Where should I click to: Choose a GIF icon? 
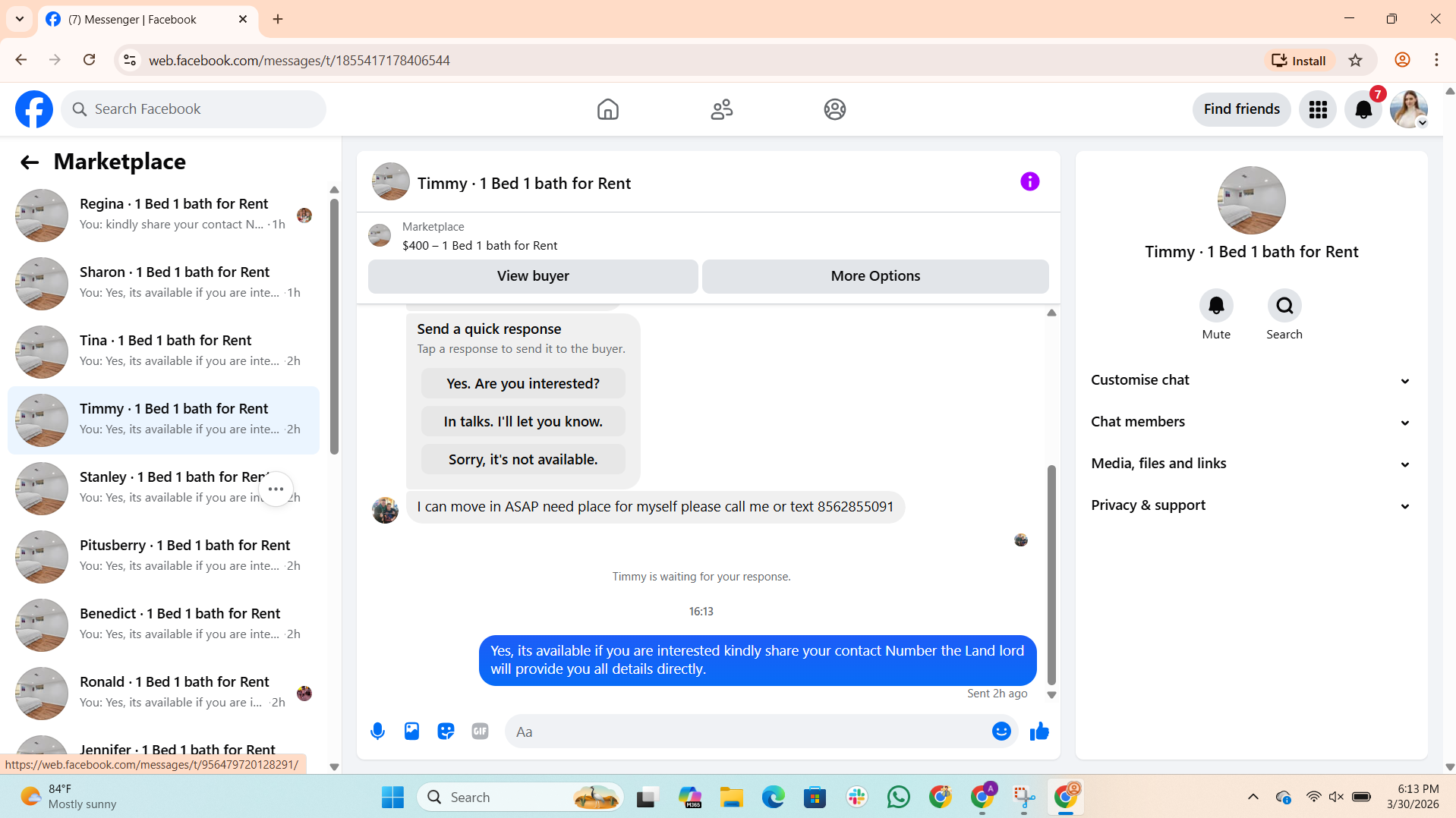tap(480, 731)
